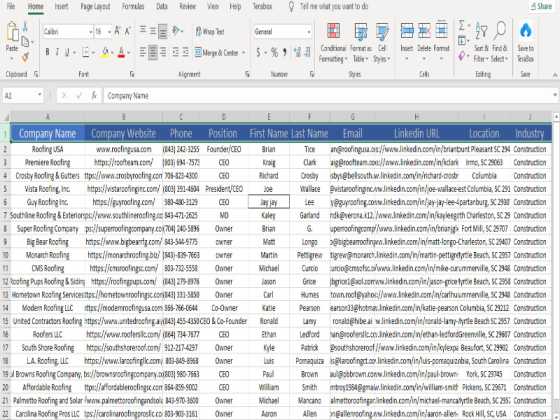This screenshot has width=560, height=420.
Task: Open the Formulas ribbon tab
Action: [x=133, y=6]
